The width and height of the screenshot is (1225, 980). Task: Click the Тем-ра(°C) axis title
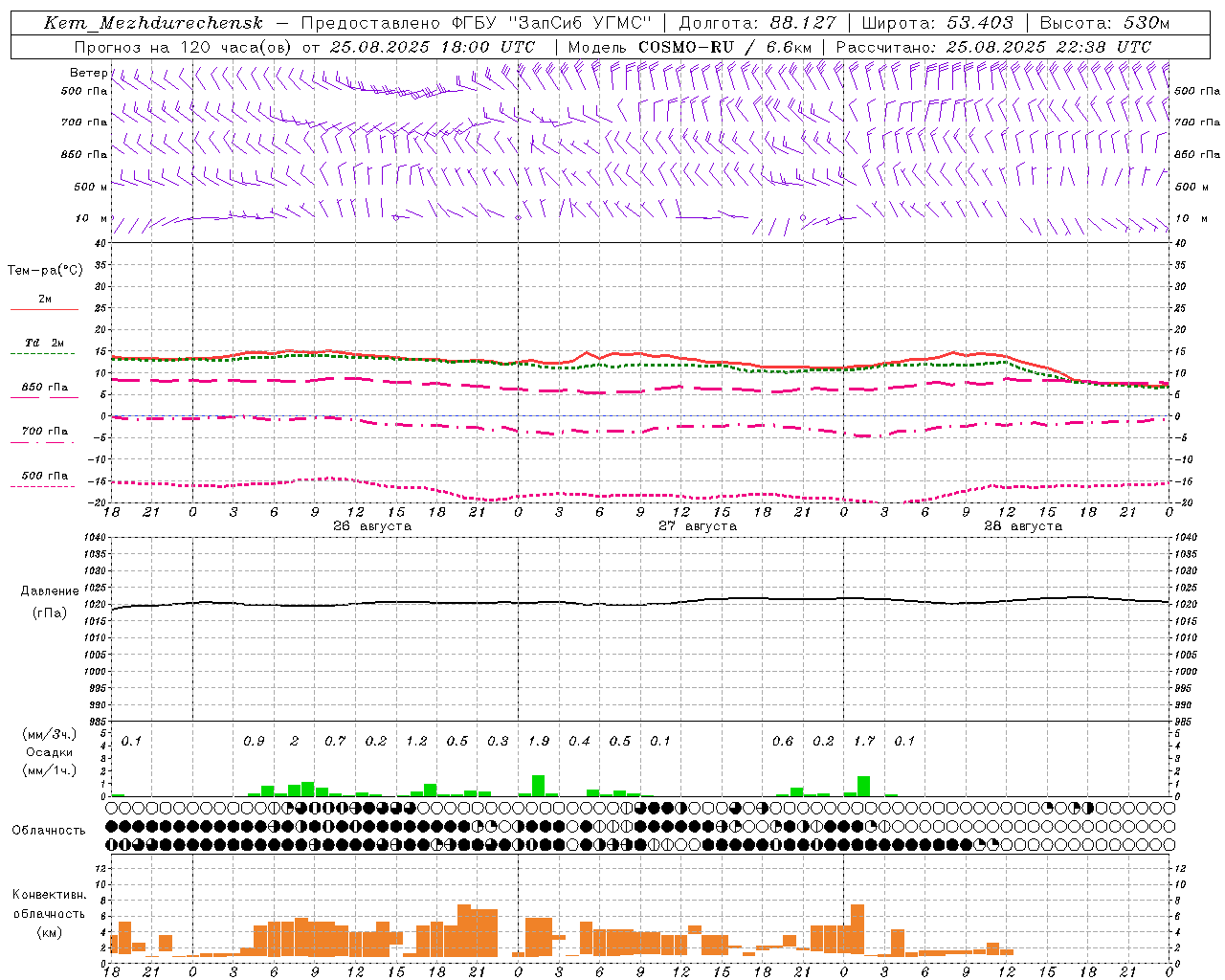point(45,271)
